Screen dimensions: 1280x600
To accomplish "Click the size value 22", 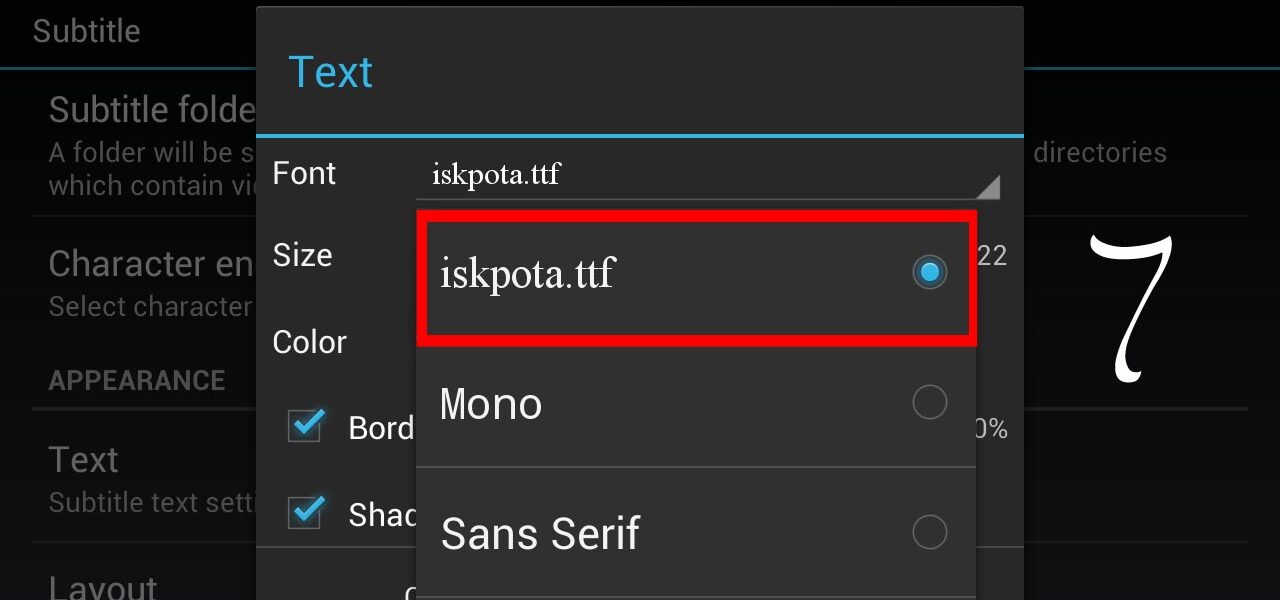I will [991, 256].
